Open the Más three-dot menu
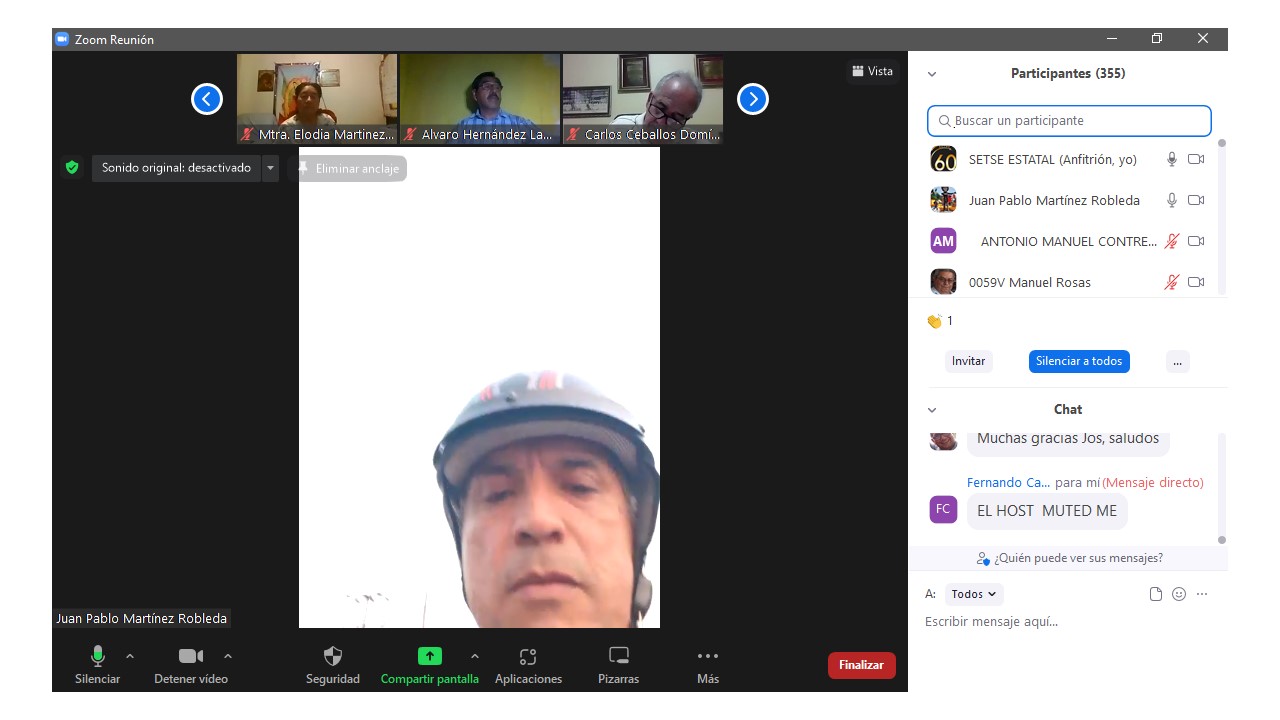Image resolution: width=1280 pixels, height=720 pixels. [x=708, y=665]
